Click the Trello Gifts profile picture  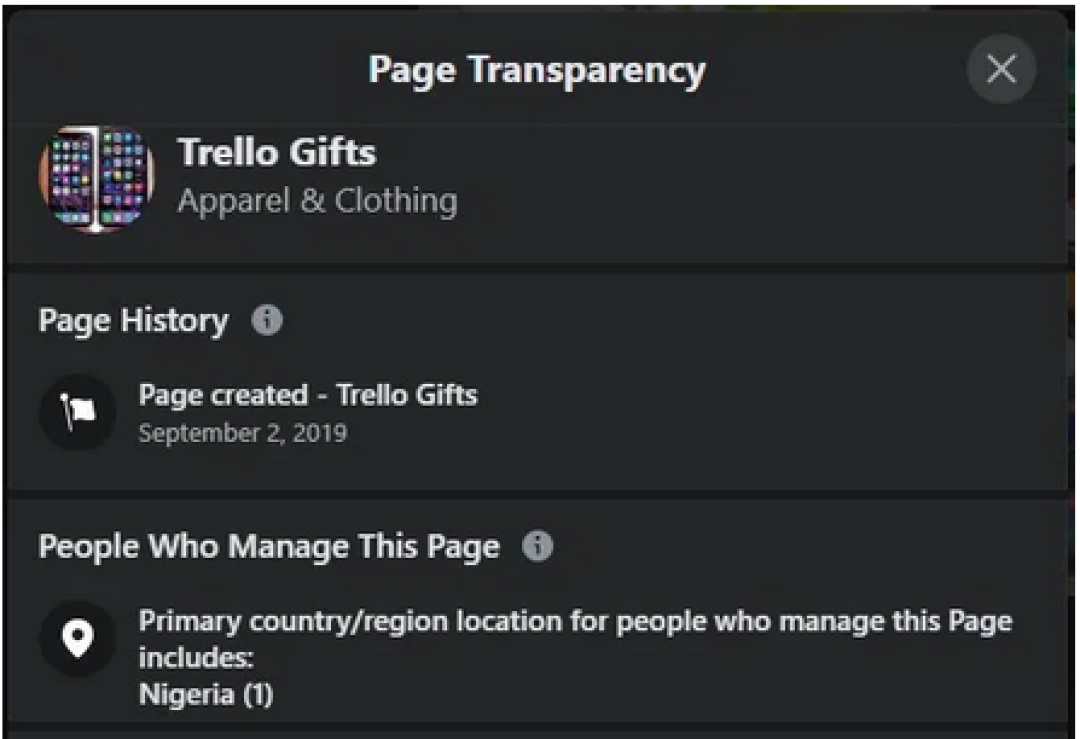pyautogui.click(x=97, y=180)
